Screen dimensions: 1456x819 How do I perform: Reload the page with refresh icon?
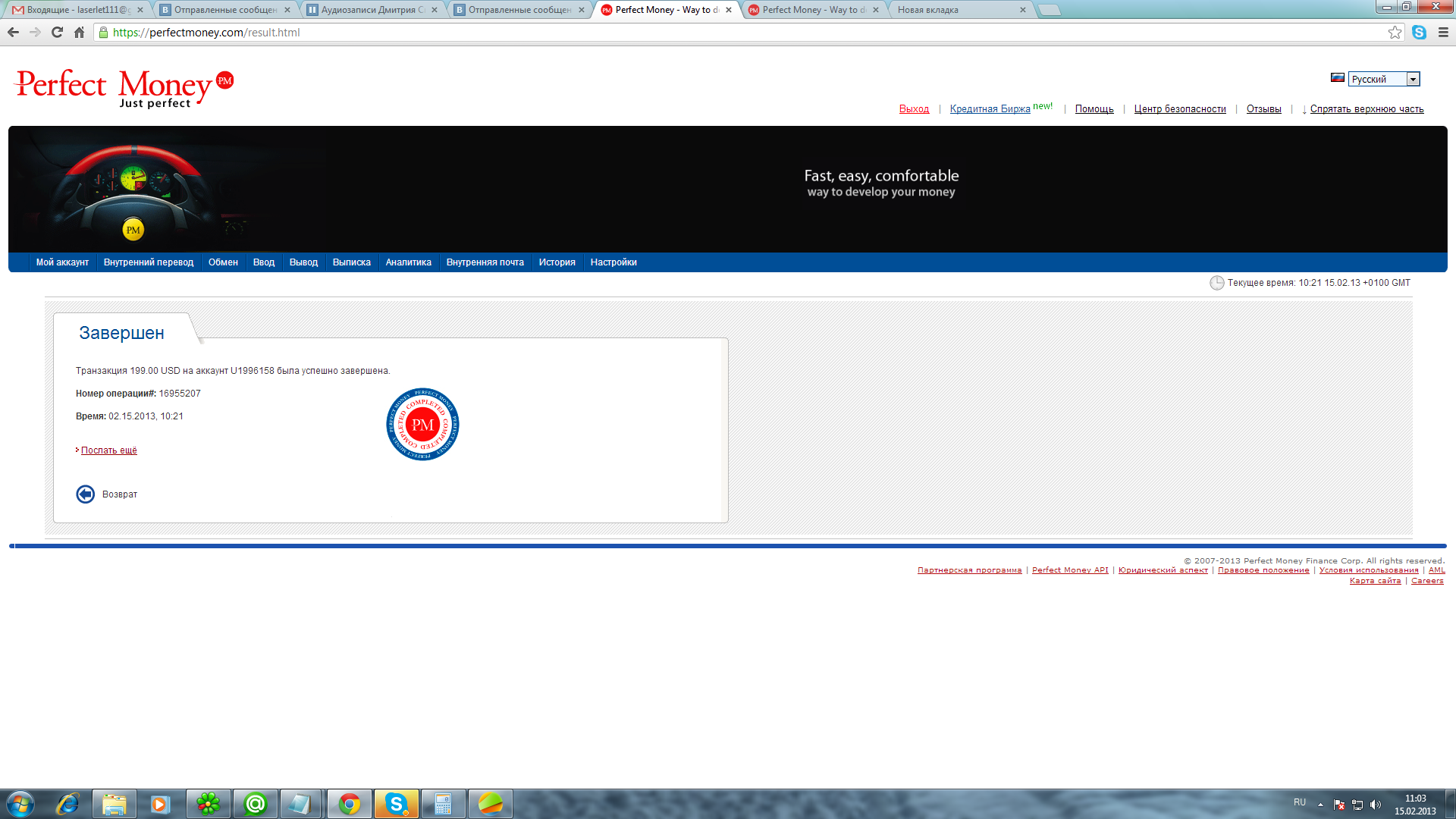point(57,32)
